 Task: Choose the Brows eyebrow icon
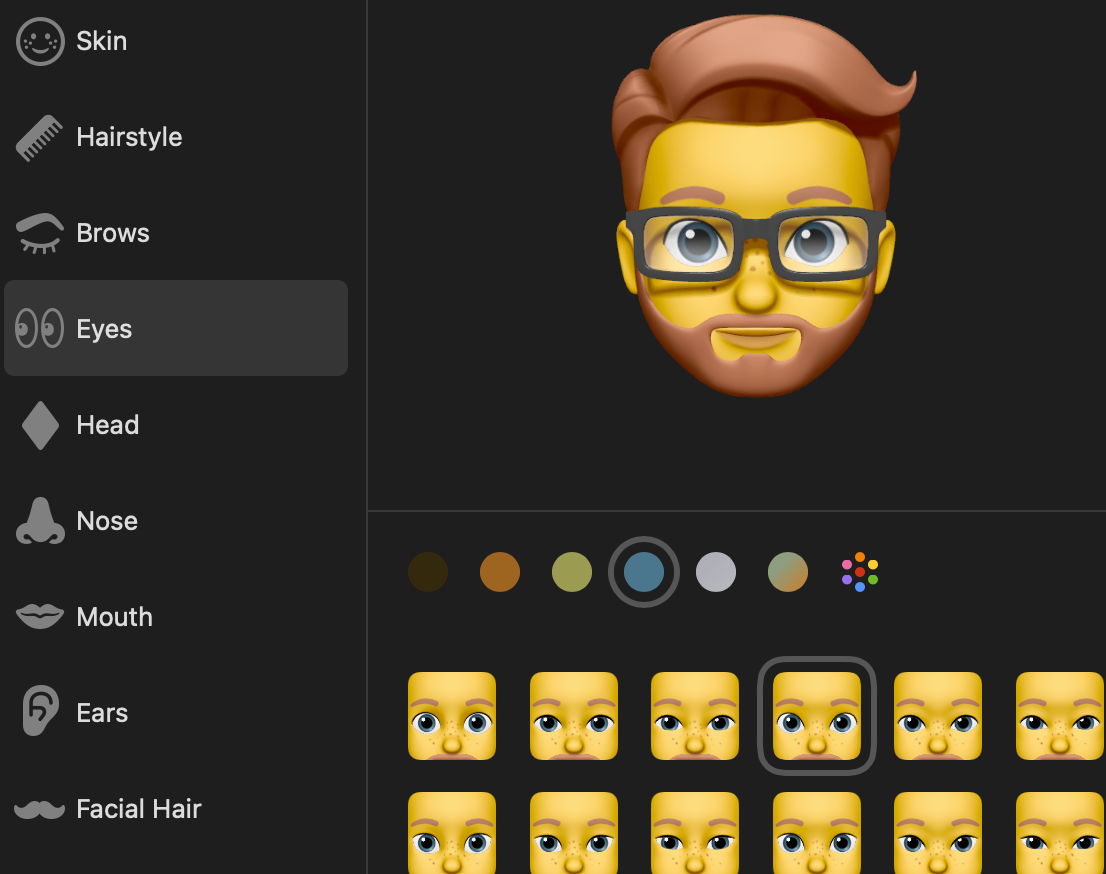point(40,233)
